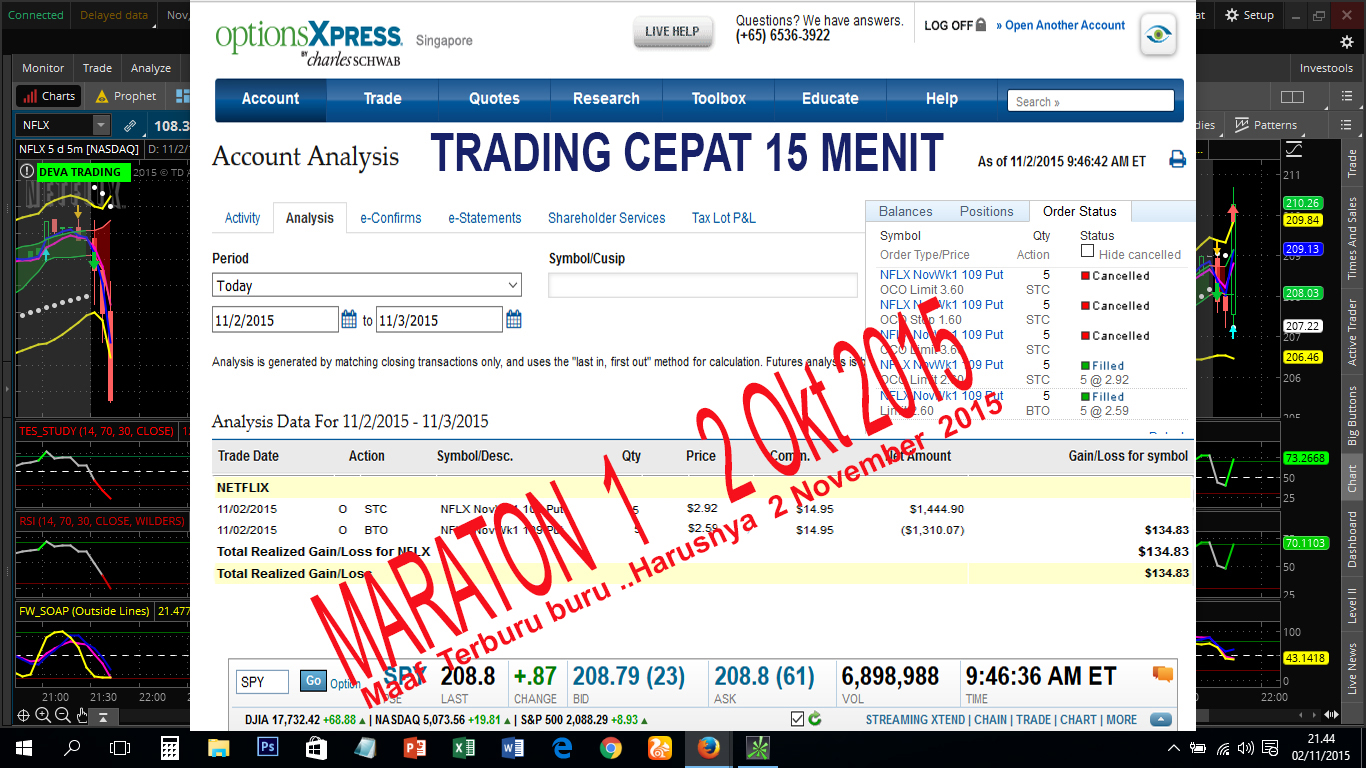Click the Firefox taskbar icon
1366x768 pixels.
(x=709, y=746)
